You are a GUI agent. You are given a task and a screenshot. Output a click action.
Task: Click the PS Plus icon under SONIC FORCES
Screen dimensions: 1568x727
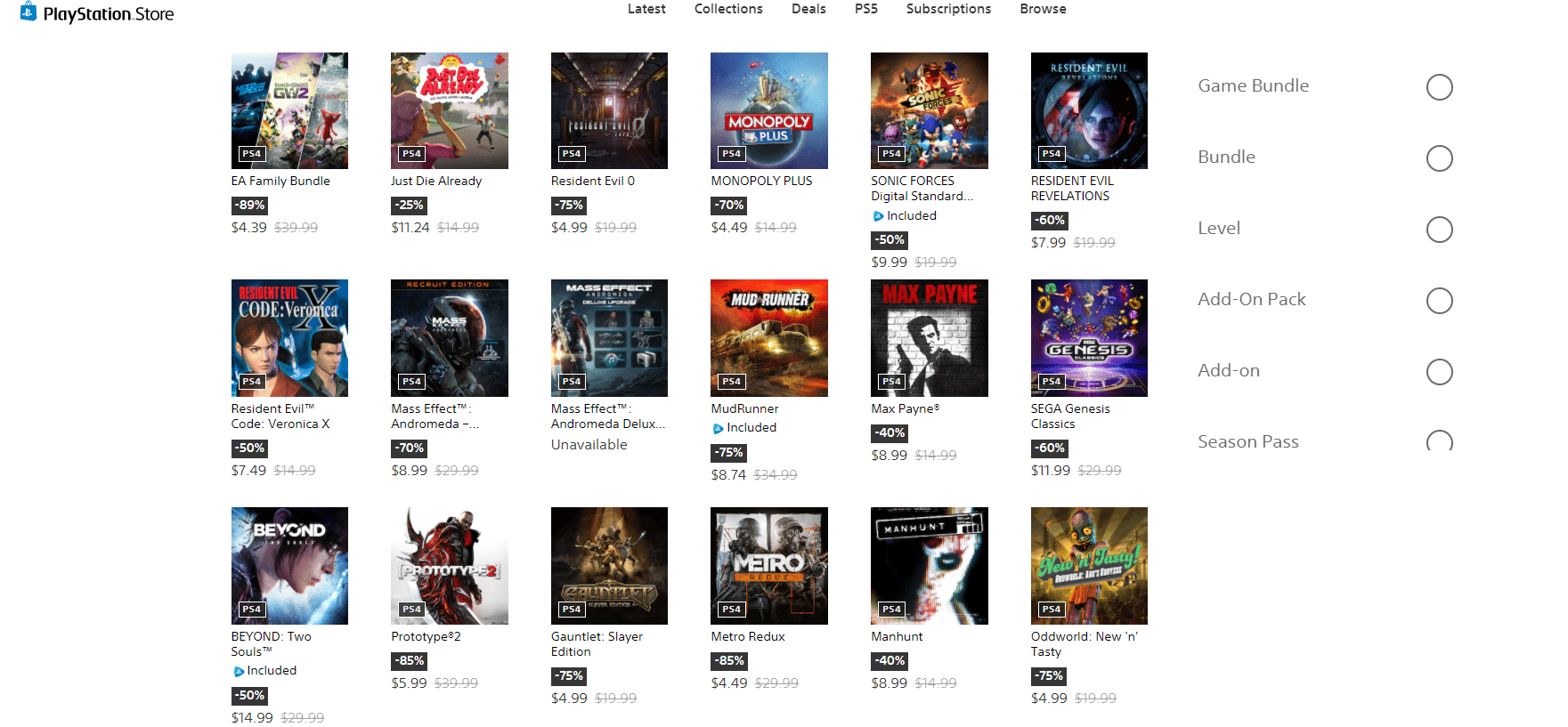878,216
